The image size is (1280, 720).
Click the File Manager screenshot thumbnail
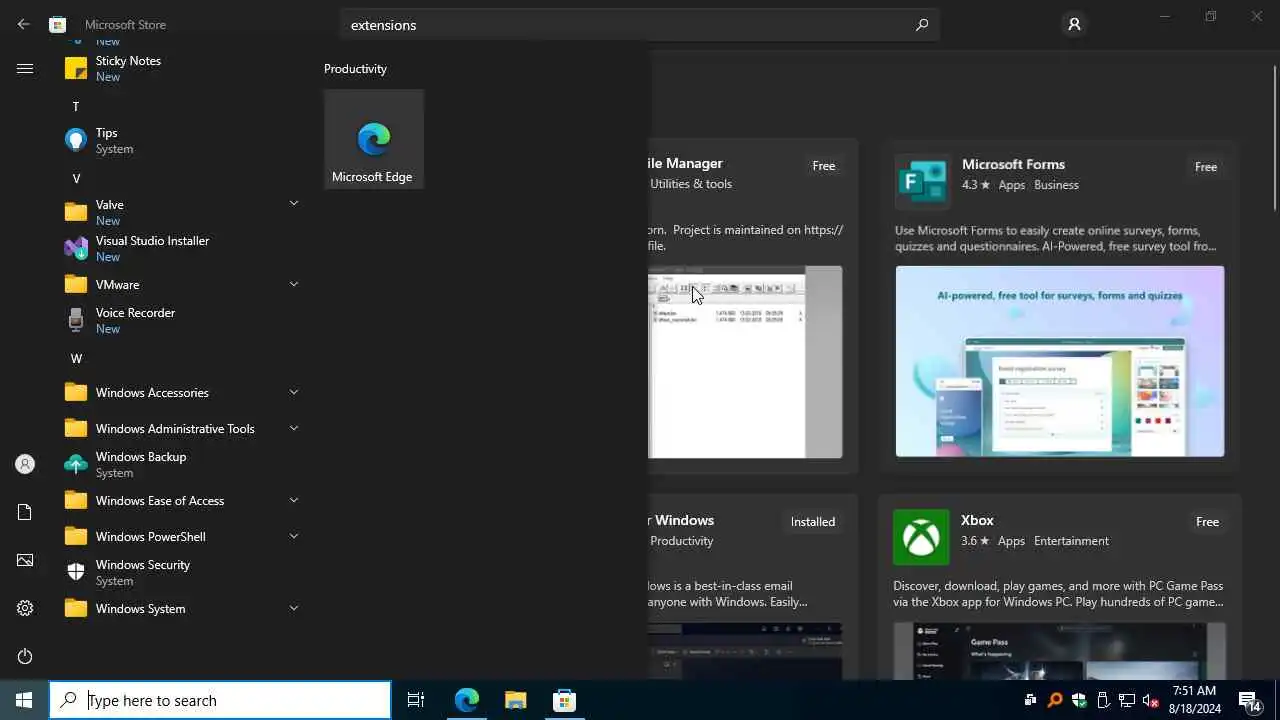click(745, 362)
